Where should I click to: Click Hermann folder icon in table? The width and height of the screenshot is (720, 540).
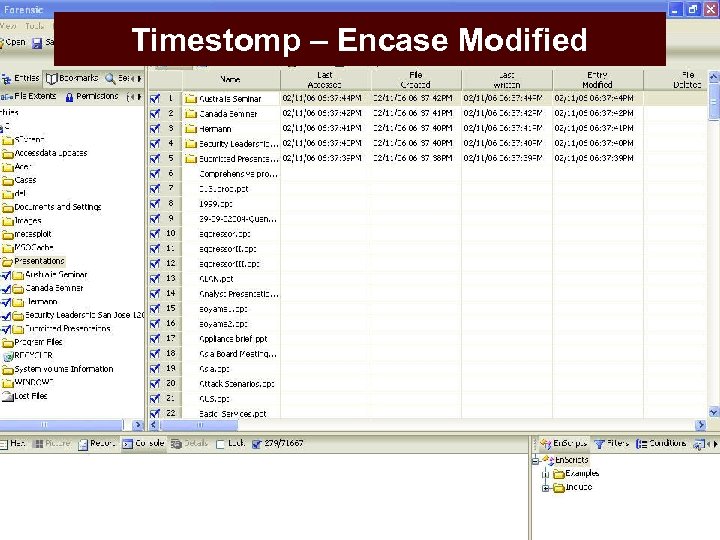point(191,129)
